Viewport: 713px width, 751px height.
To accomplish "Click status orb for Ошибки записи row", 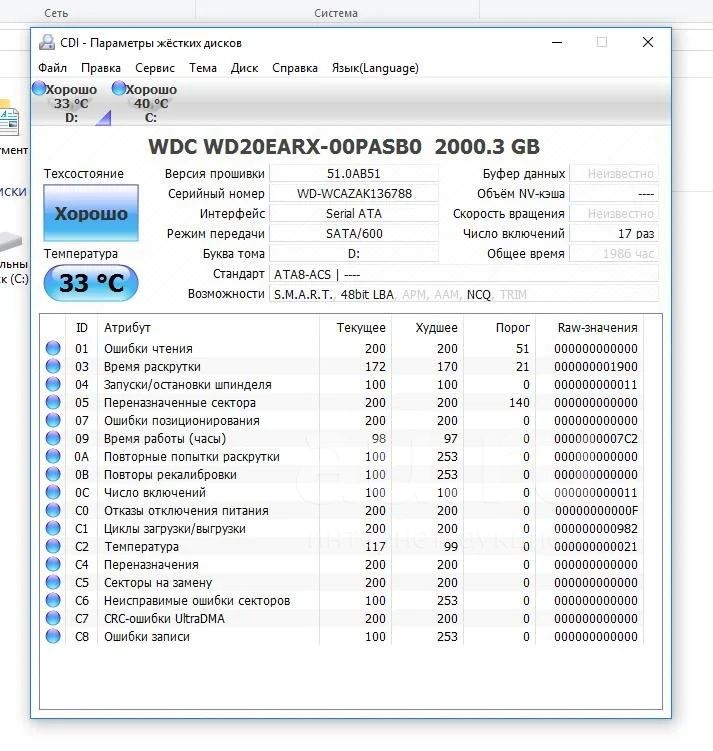I will pos(53,637).
